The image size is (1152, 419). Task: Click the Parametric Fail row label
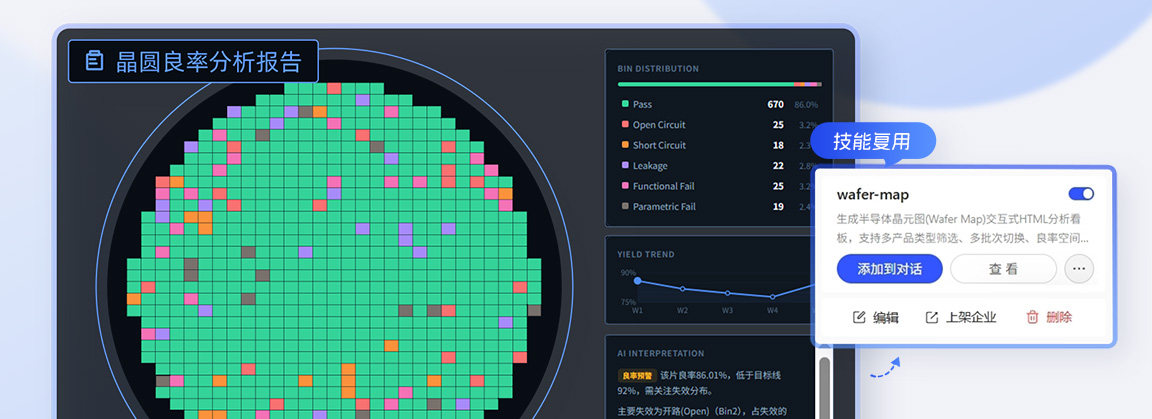(664, 207)
